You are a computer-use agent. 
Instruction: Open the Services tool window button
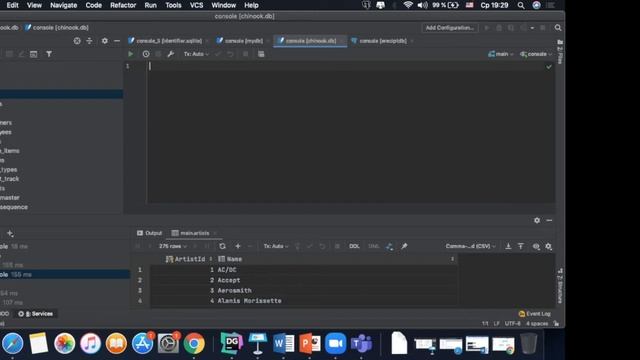(36, 313)
